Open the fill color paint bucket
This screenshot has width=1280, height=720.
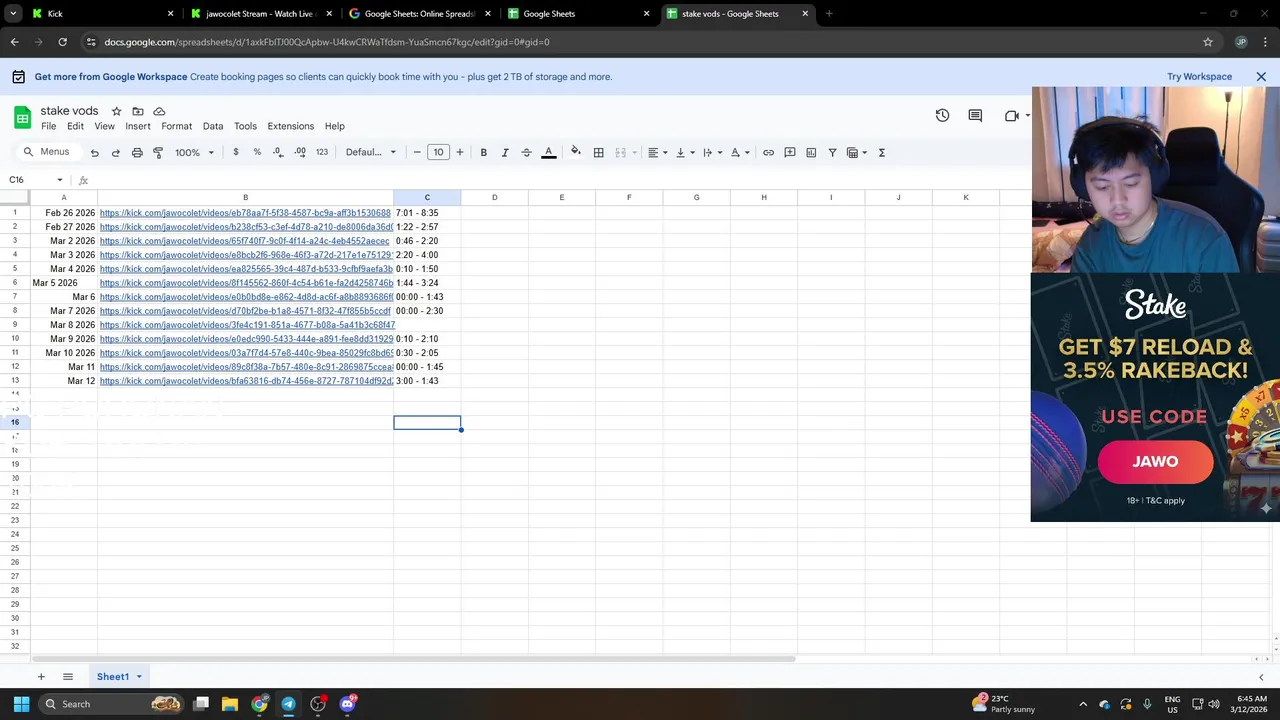pyautogui.click(x=575, y=152)
